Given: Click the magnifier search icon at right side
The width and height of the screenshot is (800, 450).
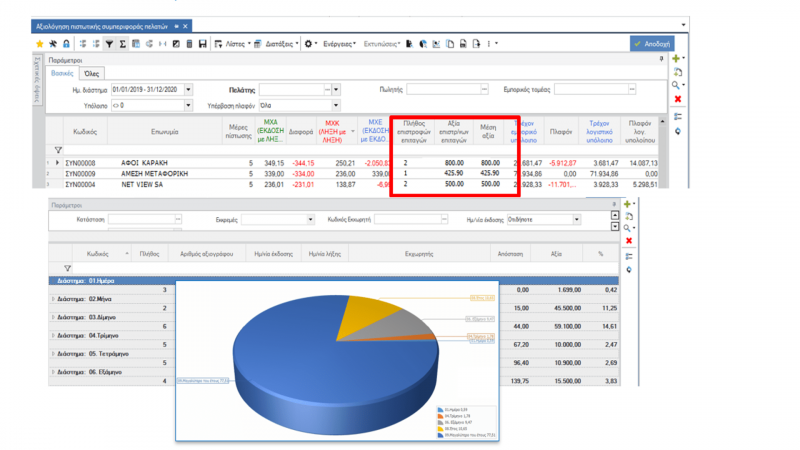Looking at the screenshot, I should tap(676, 85).
